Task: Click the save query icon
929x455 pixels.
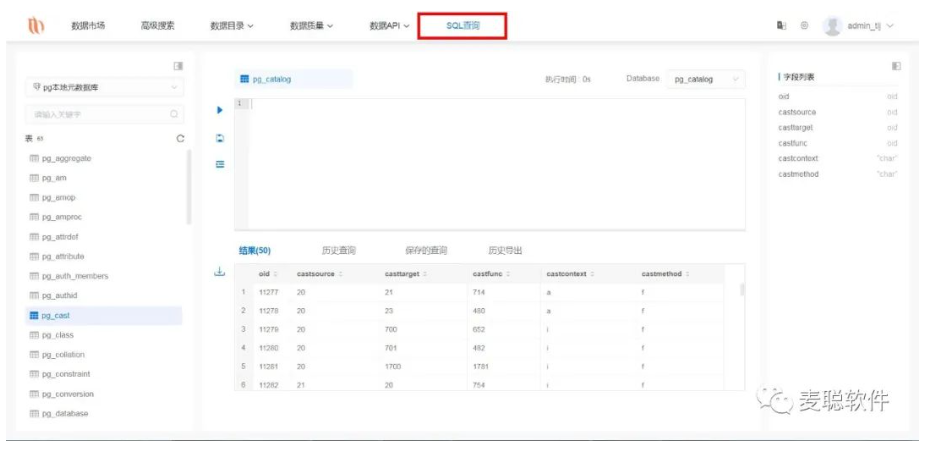Action: point(220,138)
